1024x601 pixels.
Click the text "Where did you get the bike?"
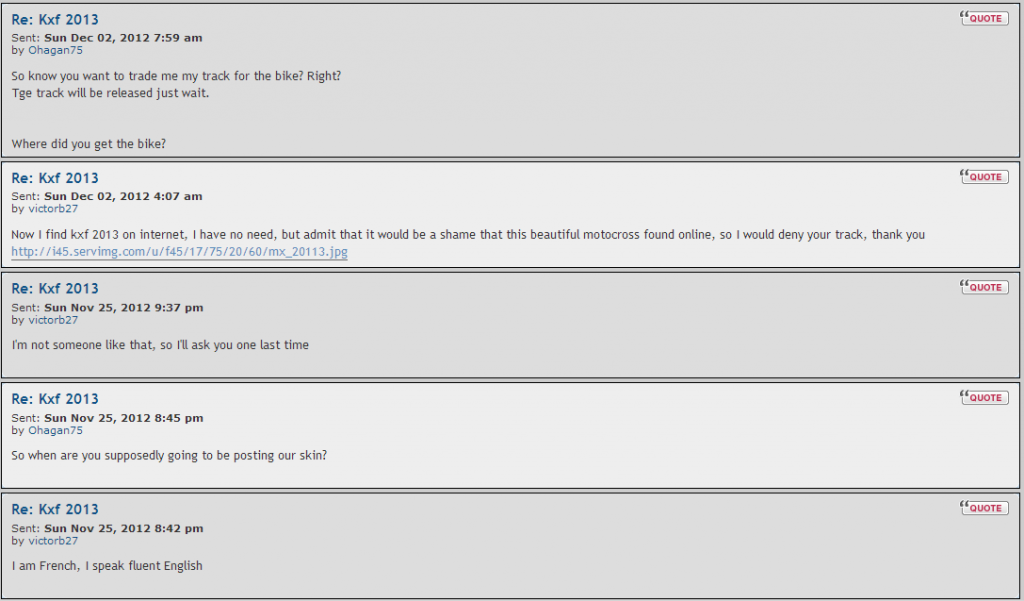(x=89, y=144)
